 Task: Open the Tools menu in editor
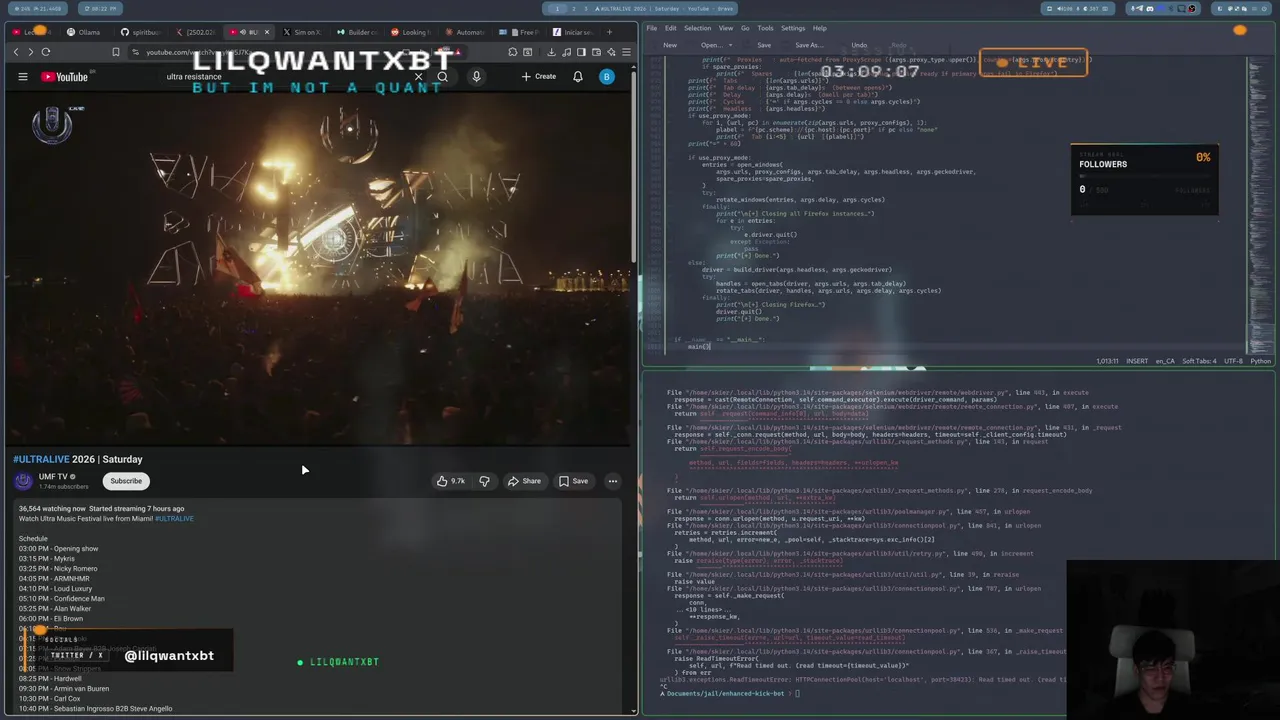click(765, 28)
